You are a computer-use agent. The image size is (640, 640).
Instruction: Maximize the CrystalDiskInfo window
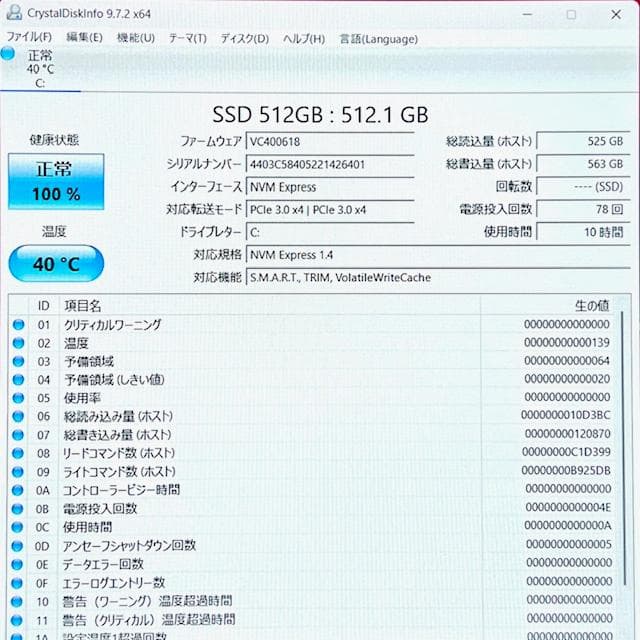pos(571,15)
